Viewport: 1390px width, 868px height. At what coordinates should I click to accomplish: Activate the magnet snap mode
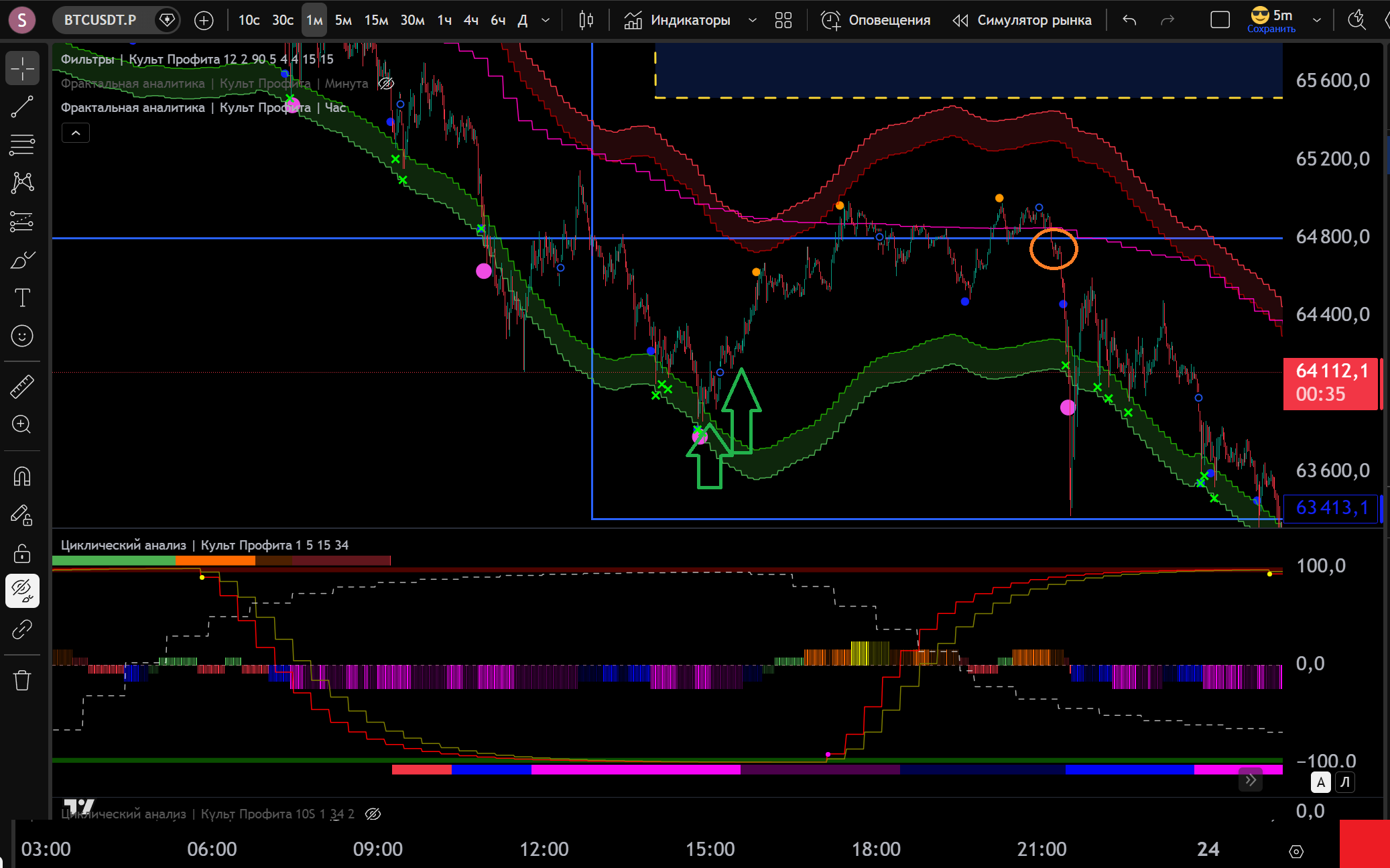pos(22,477)
